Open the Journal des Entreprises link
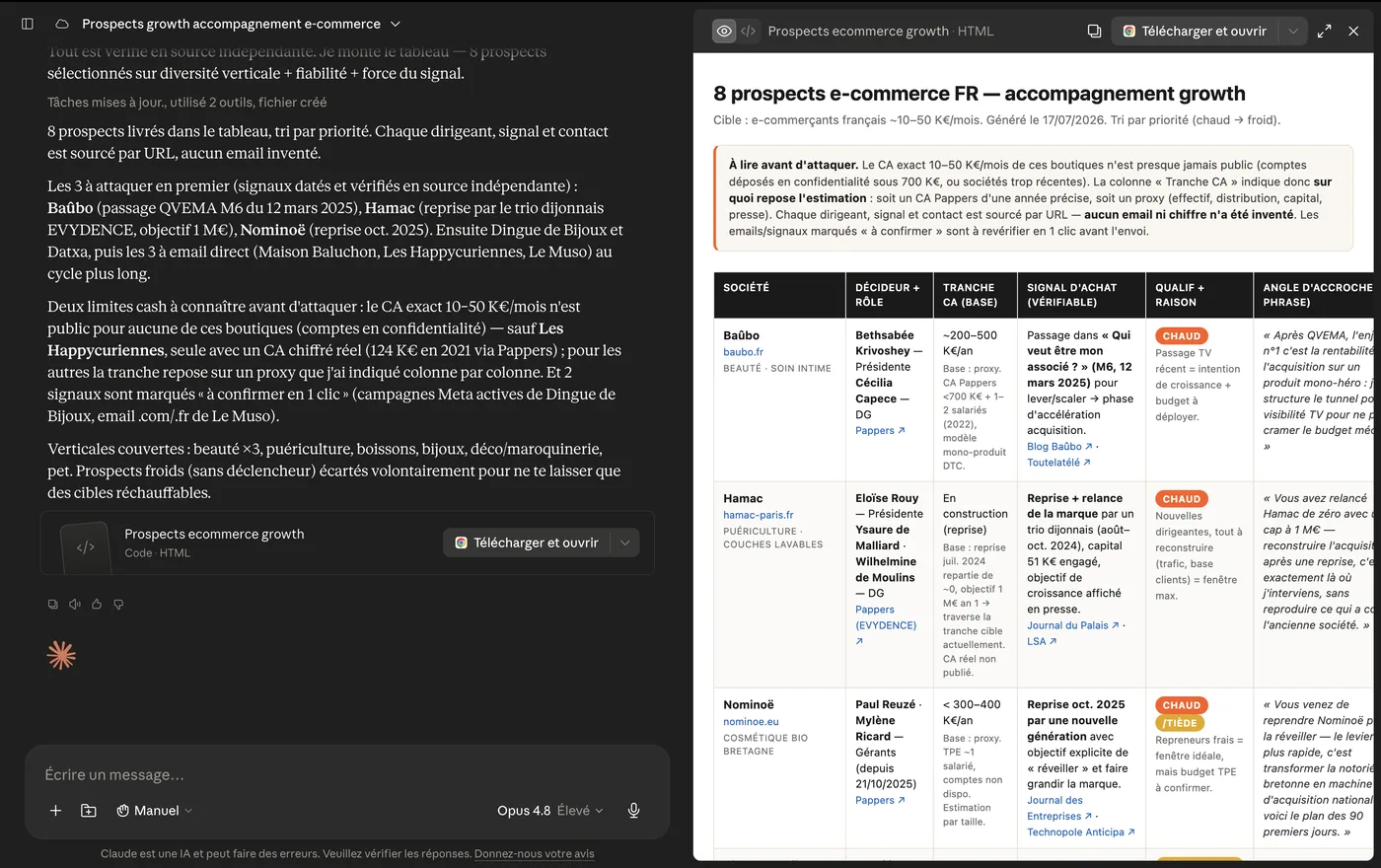This screenshot has height=868, width=1381. click(x=1059, y=809)
